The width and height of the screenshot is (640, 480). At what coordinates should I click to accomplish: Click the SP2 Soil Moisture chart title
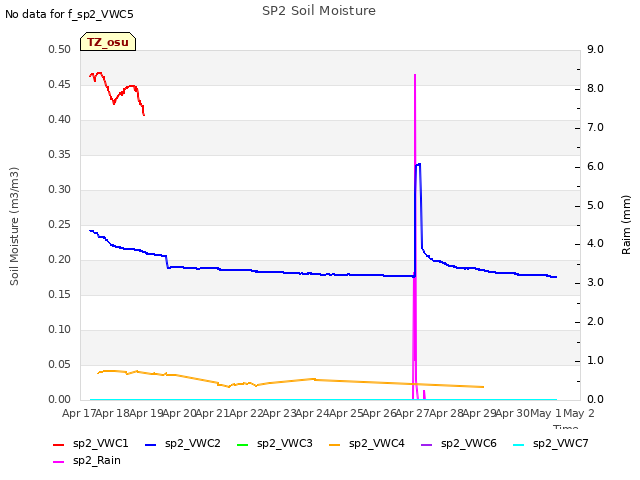coord(319,11)
